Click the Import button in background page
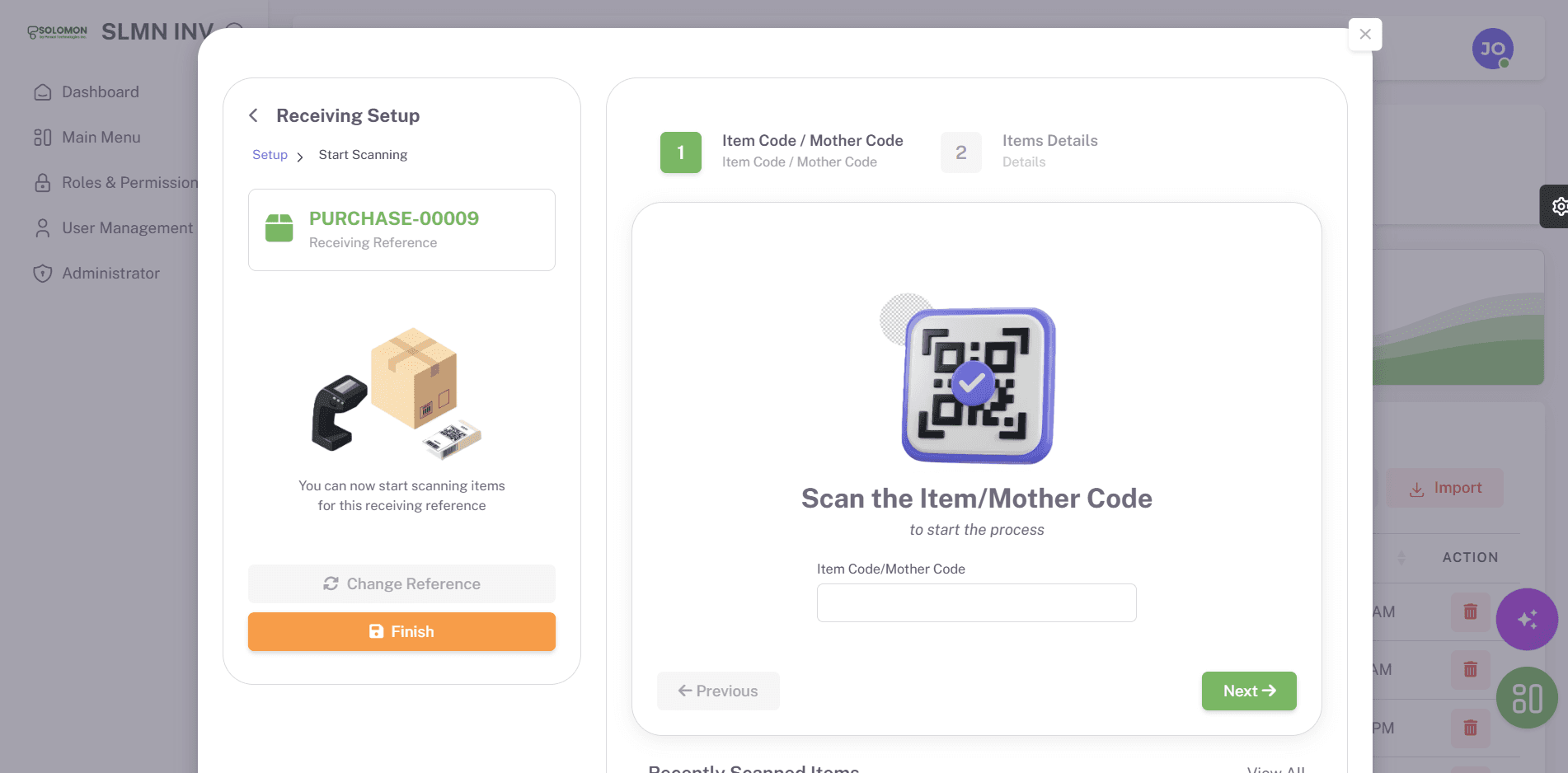This screenshot has width=1568, height=773. tap(1445, 488)
